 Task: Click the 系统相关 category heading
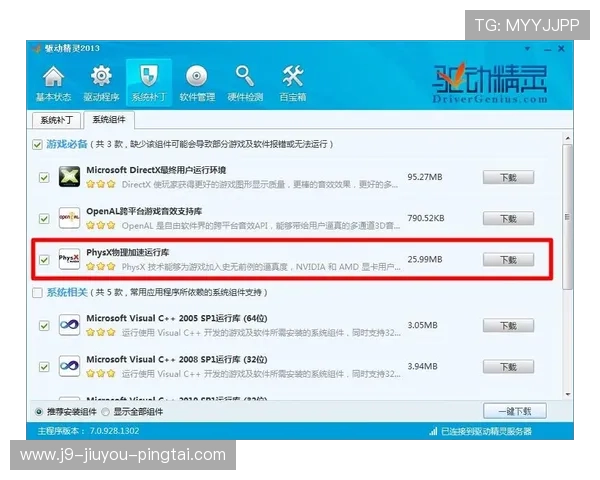tap(67, 292)
